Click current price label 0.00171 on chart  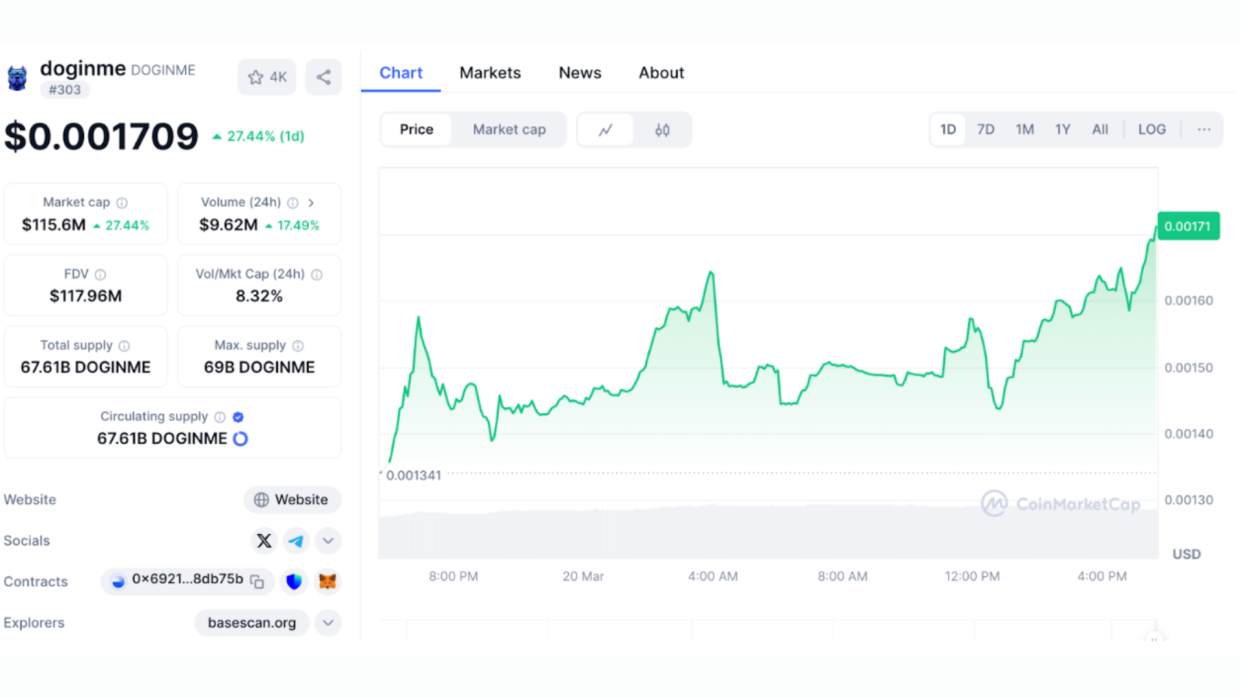pos(1188,226)
